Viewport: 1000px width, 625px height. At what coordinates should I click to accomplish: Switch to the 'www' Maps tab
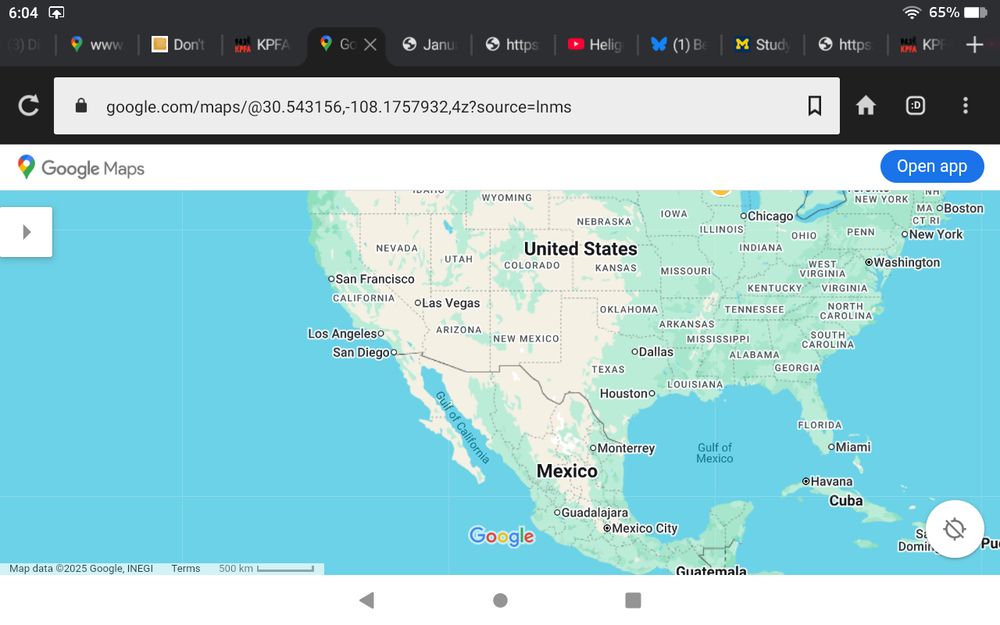tap(97, 44)
